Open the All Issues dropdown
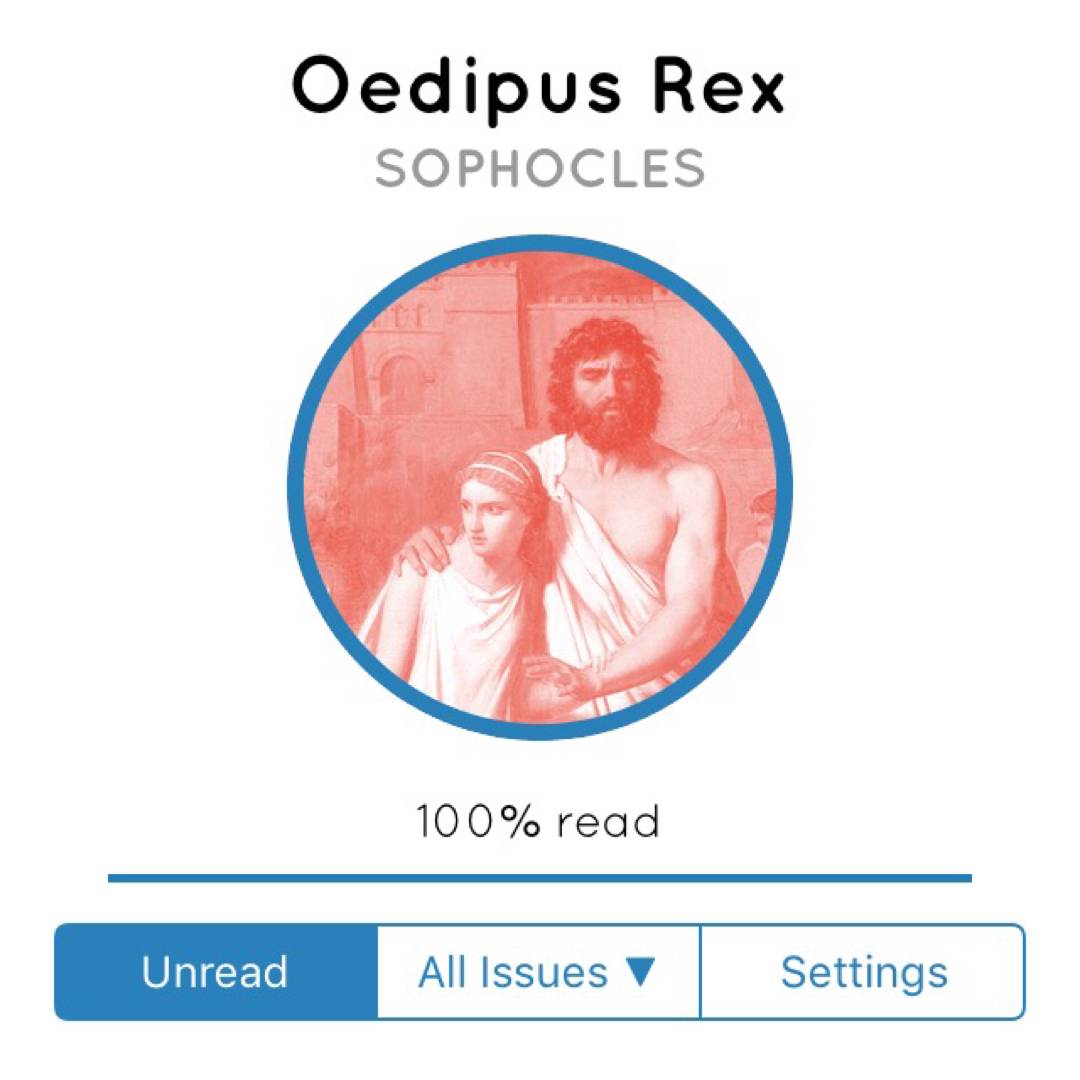This screenshot has height=1080, width=1080. tap(538, 972)
